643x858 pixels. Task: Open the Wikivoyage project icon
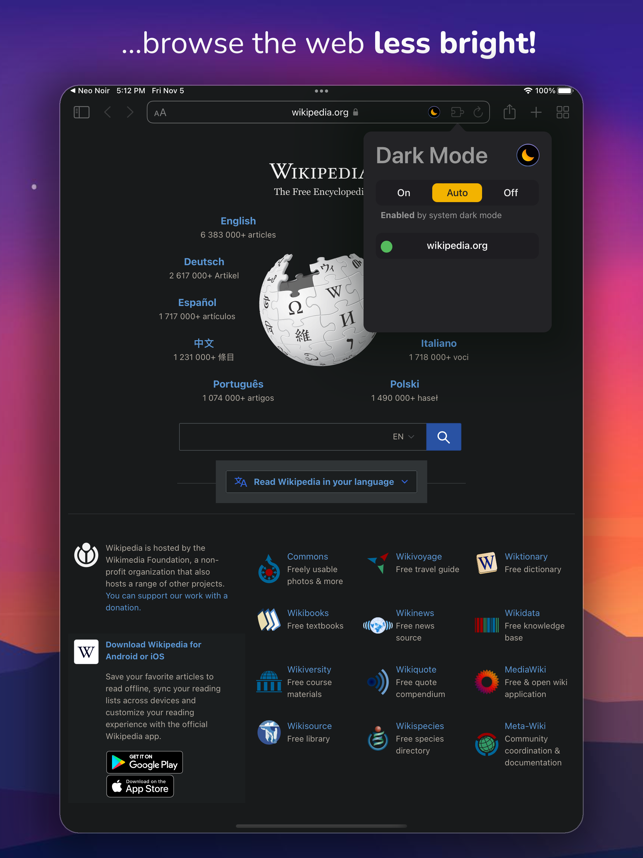coord(378,563)
